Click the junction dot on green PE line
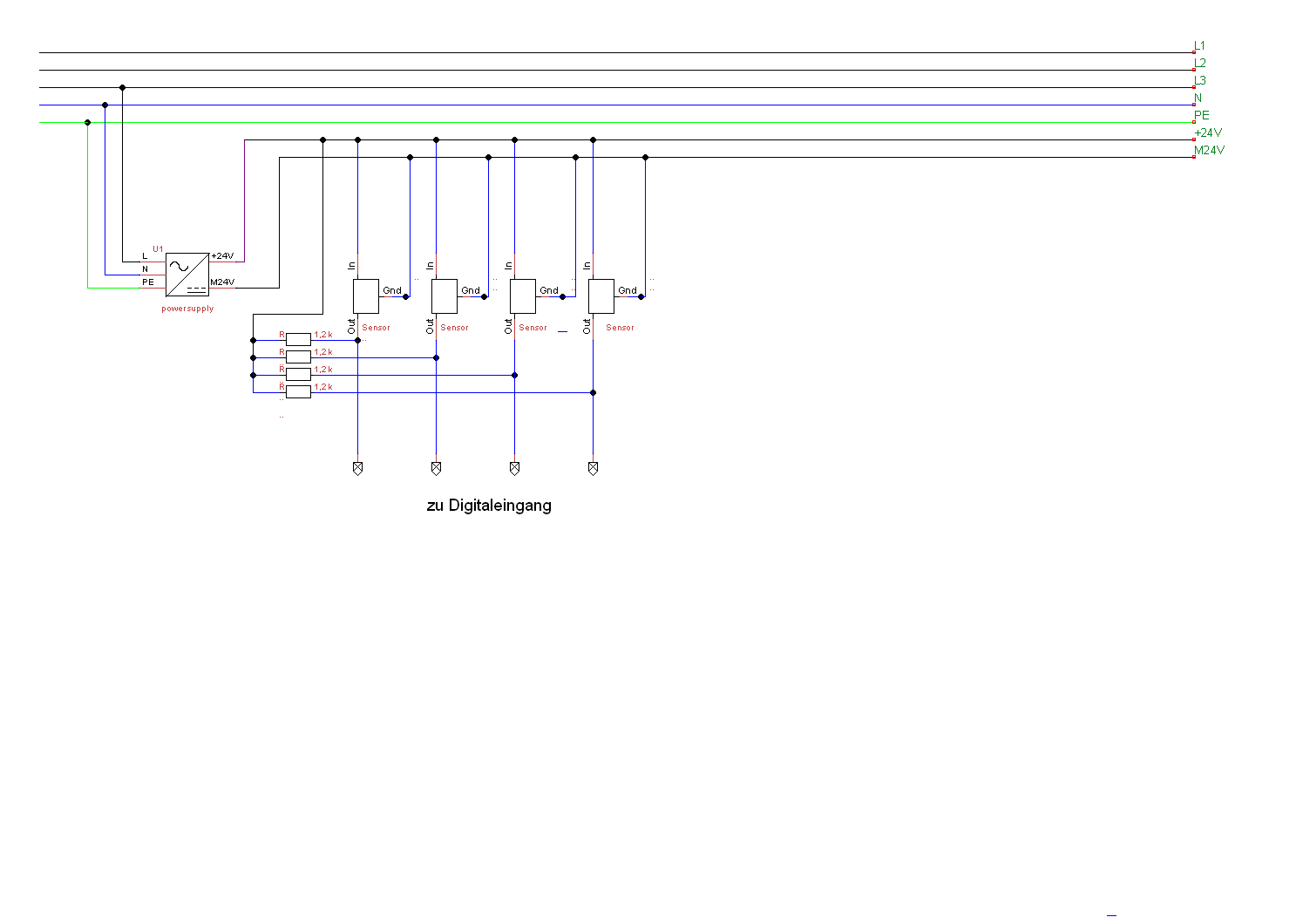1303x924 pixels. pos(87,122)
